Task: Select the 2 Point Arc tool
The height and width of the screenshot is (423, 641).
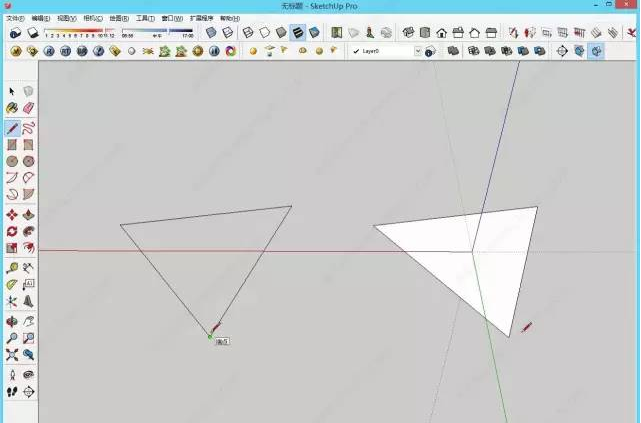Action: [x=28, y=178]
